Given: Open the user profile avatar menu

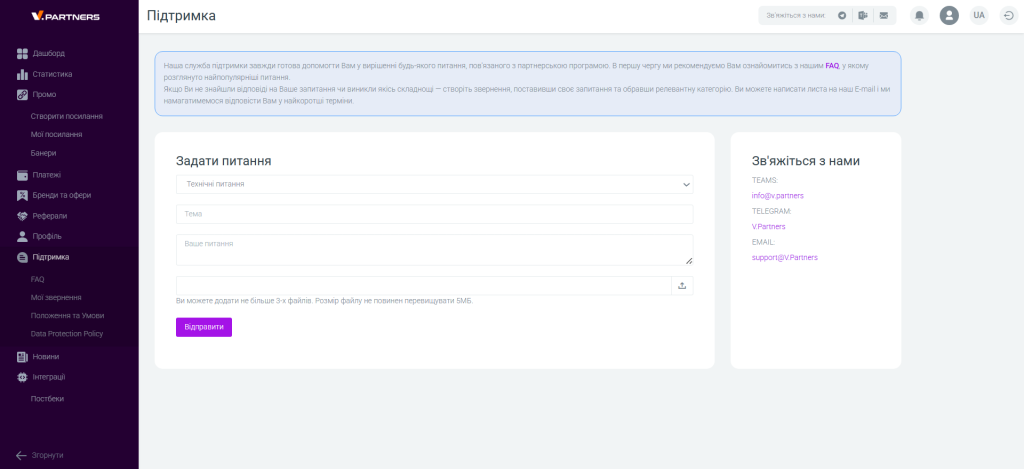Looking at the screenshot, I should [949, 16].
